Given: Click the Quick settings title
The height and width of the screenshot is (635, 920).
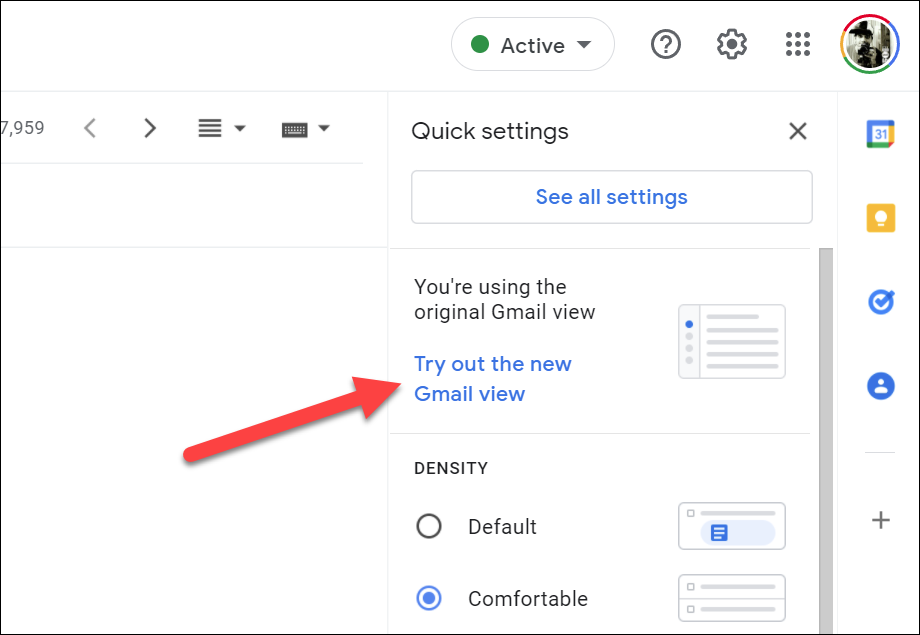Looking at the screenshot, I should click(490, 131).
